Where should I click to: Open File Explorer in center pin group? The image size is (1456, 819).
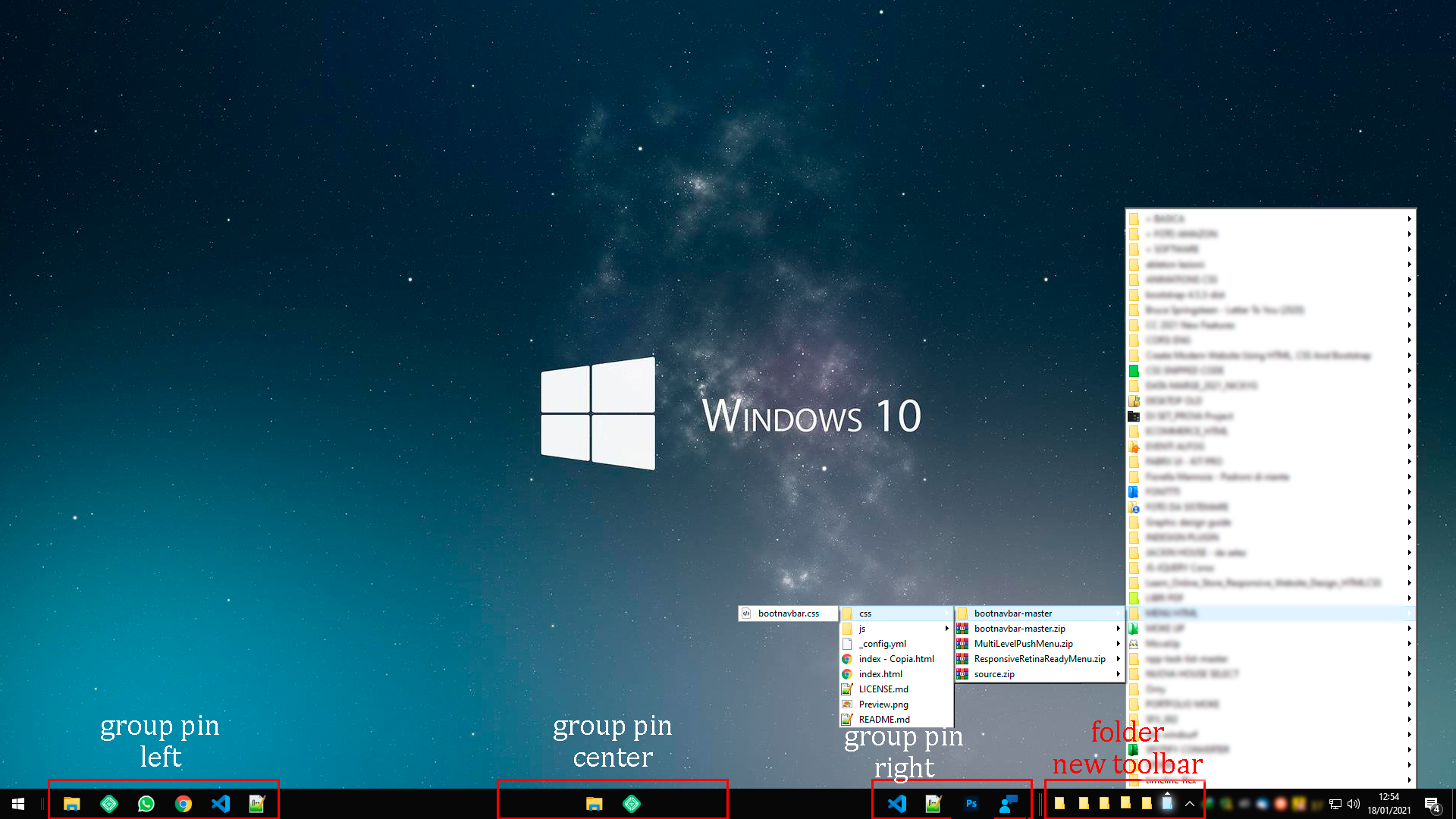click(x=594, y=804)
